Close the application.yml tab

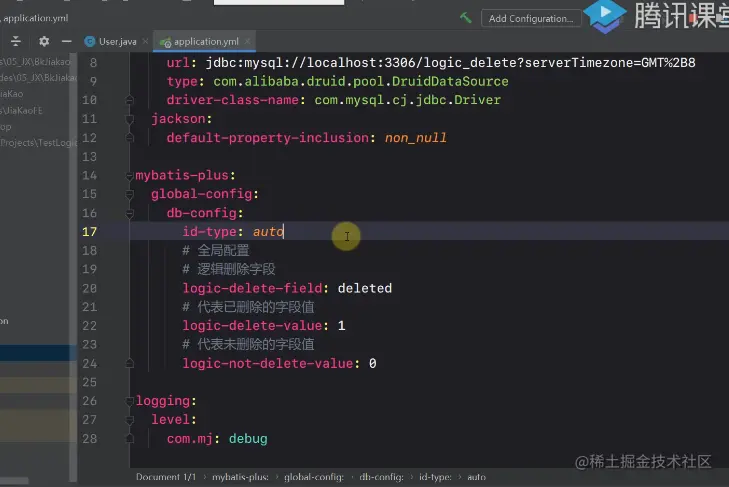click(x=247, y=41)
